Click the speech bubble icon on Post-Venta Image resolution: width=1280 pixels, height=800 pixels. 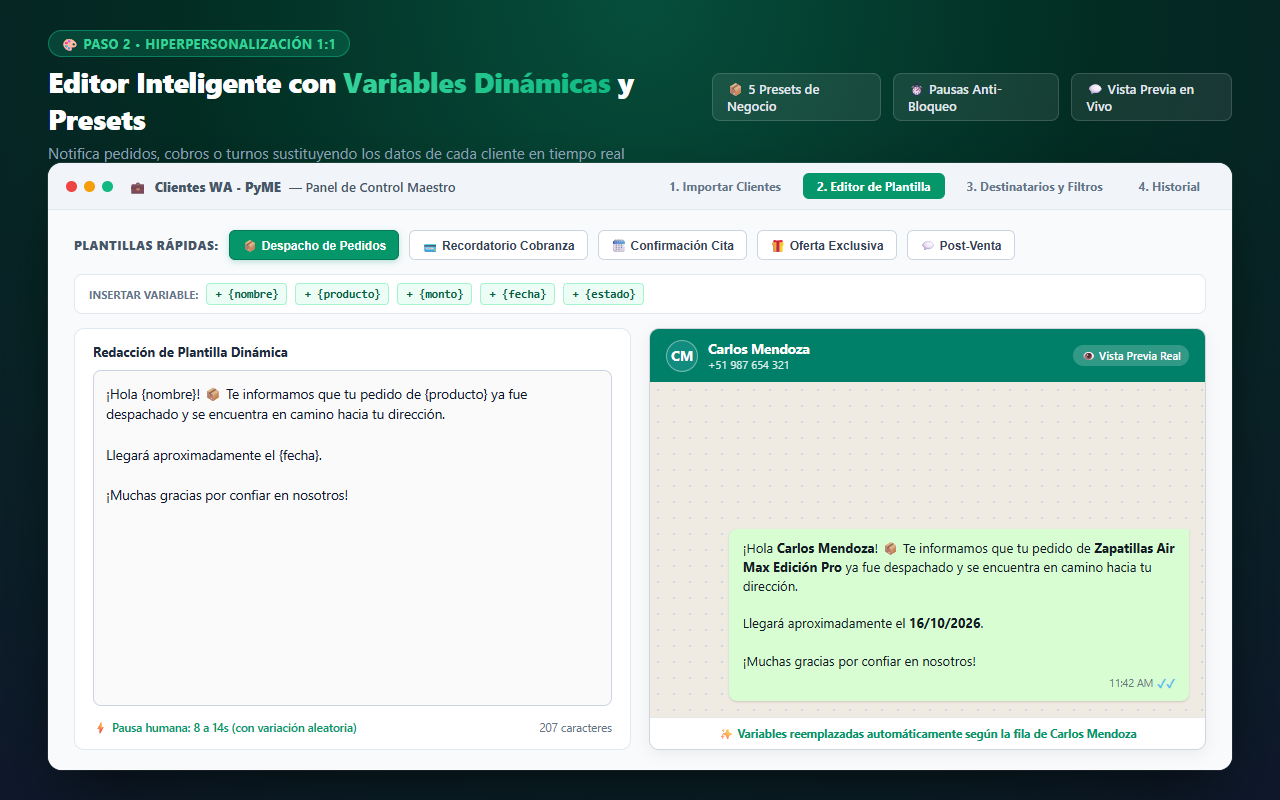pyautogui.click(x=928, y=246)
